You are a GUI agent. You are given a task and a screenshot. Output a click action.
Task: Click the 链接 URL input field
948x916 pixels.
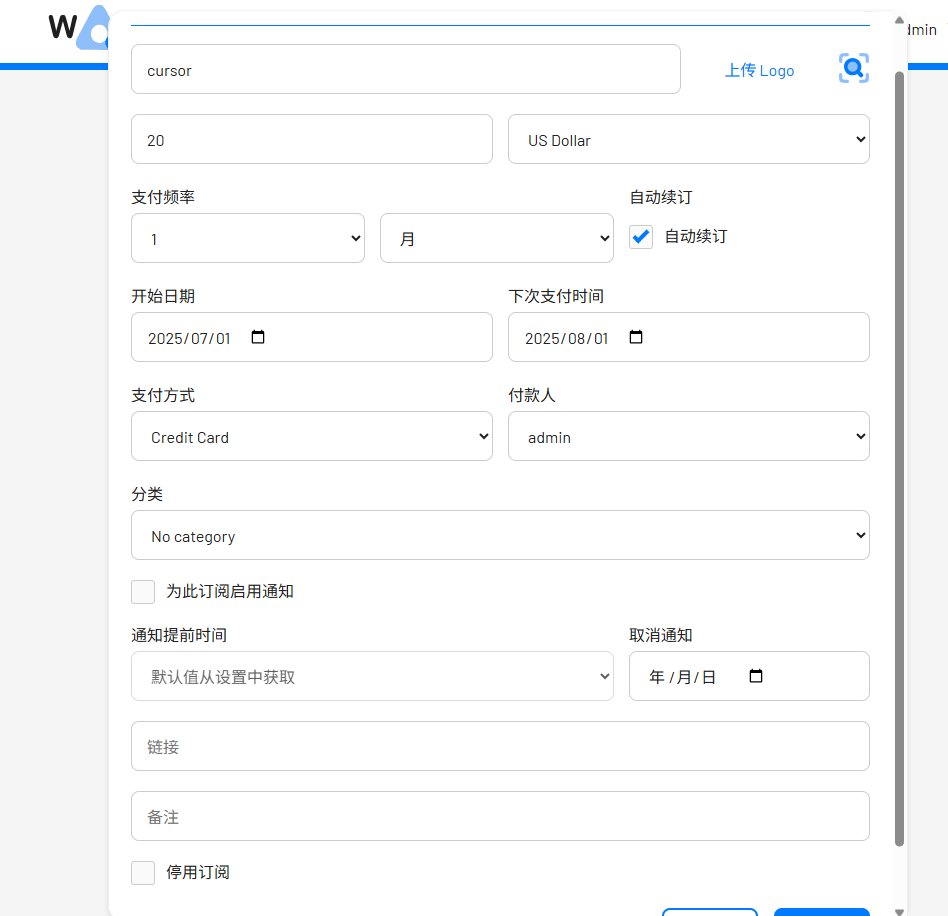click(x=501, y=746)
